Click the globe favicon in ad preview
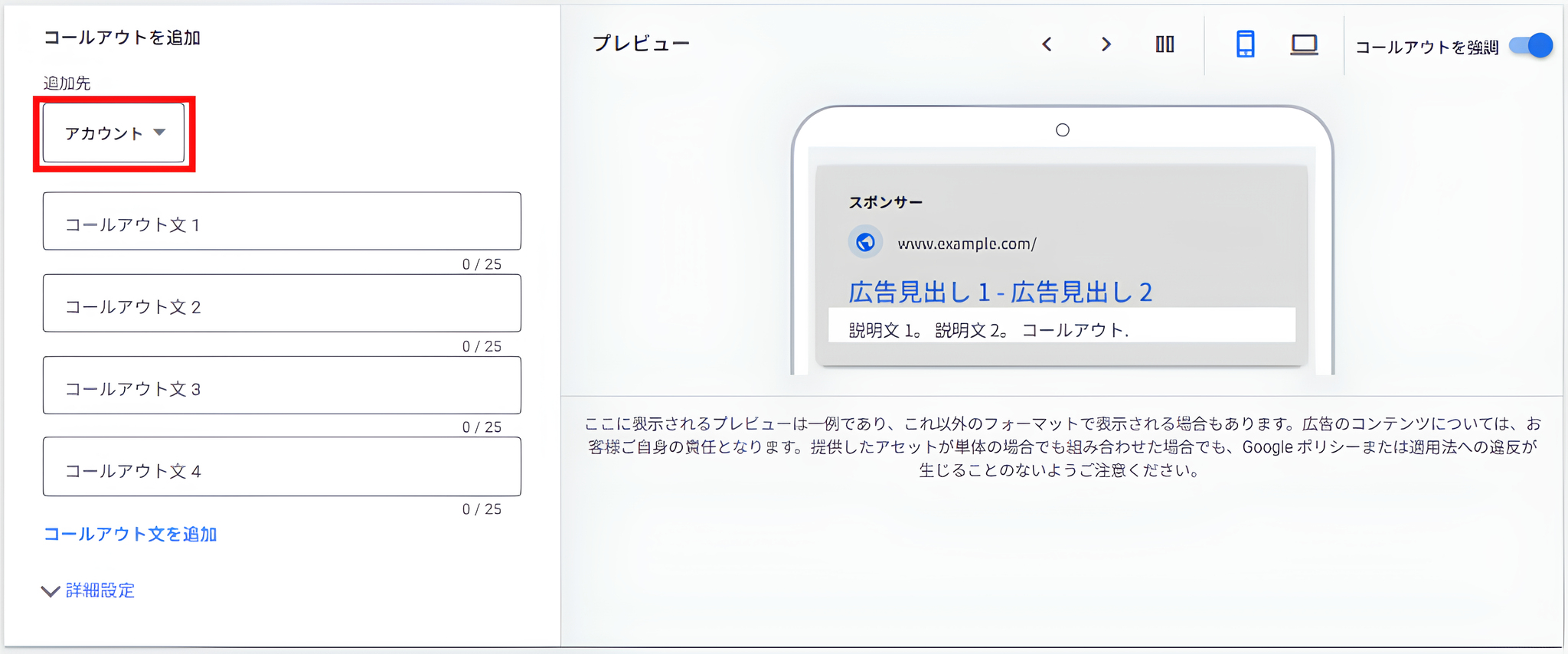The image size is (1568, 654). pos(865,242)
